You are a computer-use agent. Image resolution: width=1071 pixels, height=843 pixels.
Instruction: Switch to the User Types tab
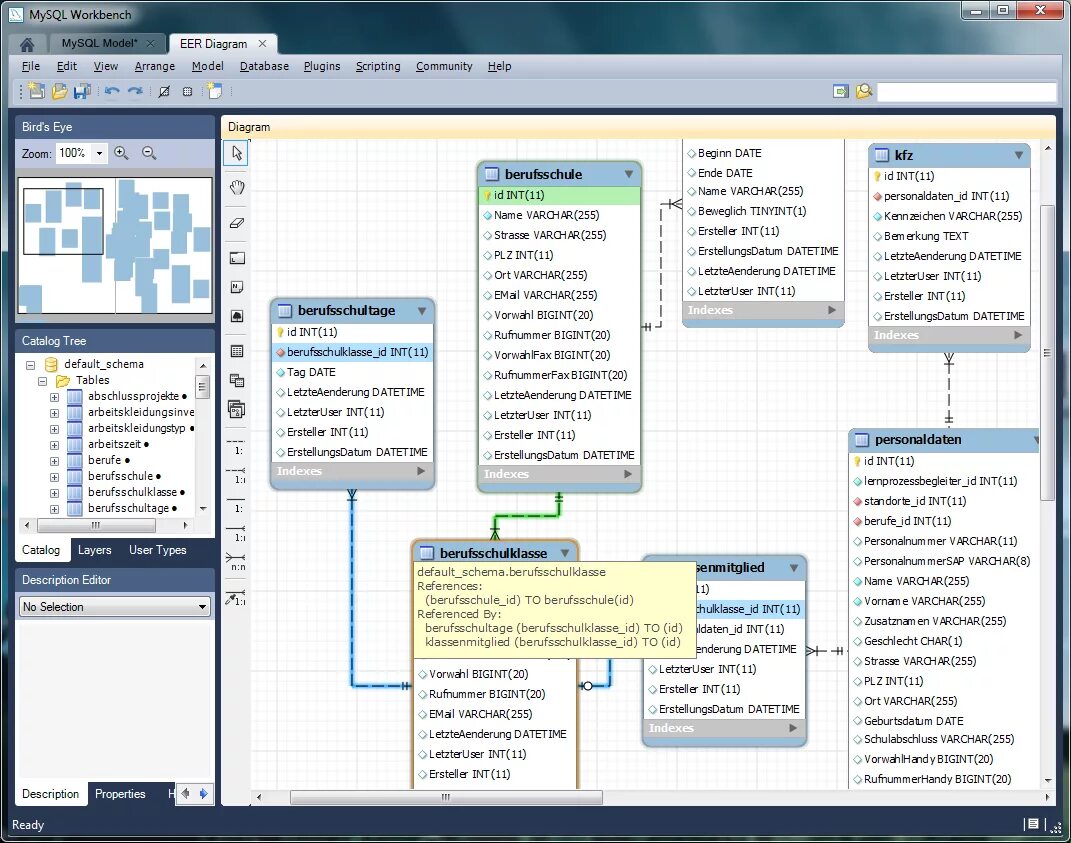[157, 550]
